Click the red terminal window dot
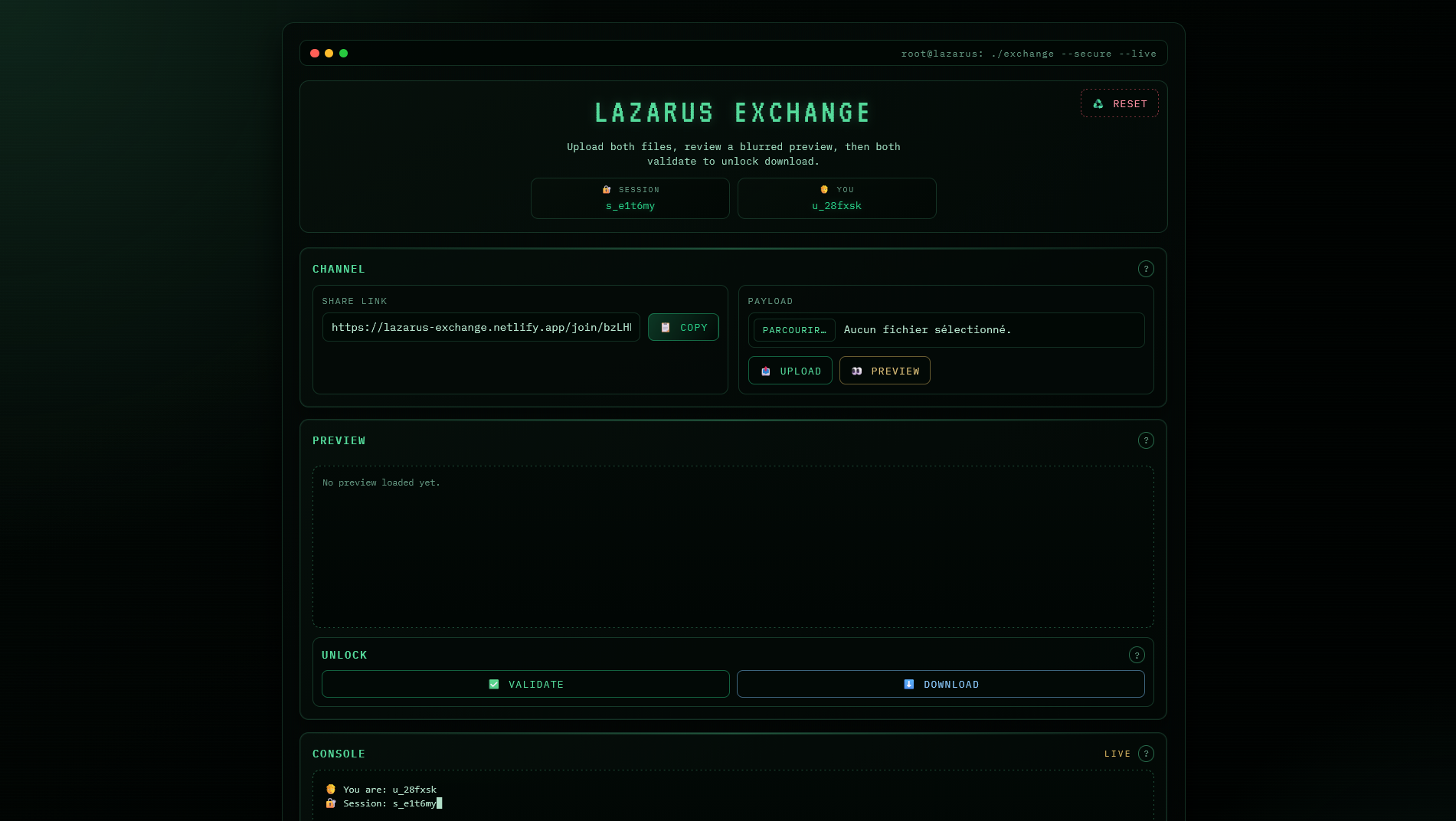Image resolution: width=1456 pixels, height=821 pixels. [x=314, y=53]
